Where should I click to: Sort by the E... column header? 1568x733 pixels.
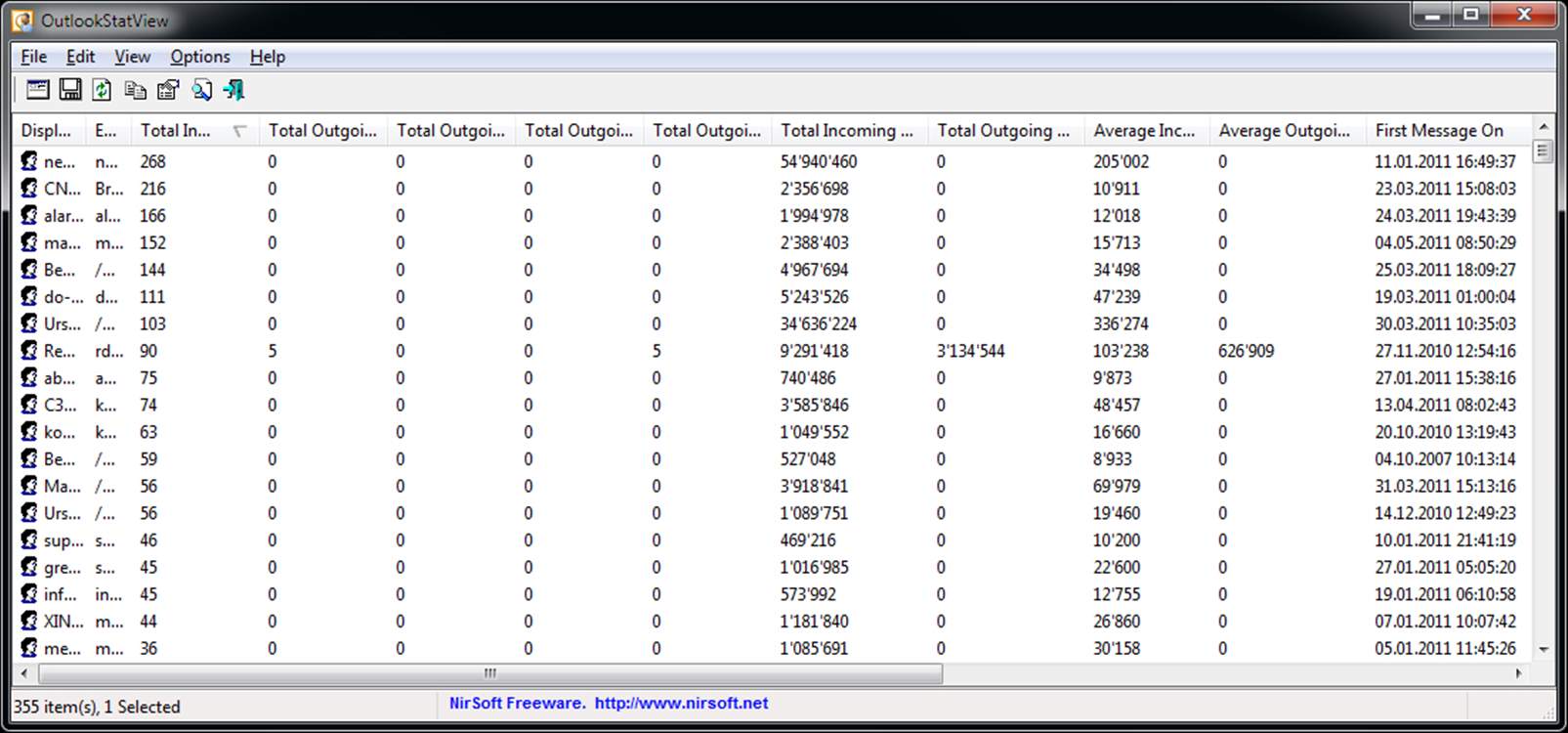click(x=108, y=130)
